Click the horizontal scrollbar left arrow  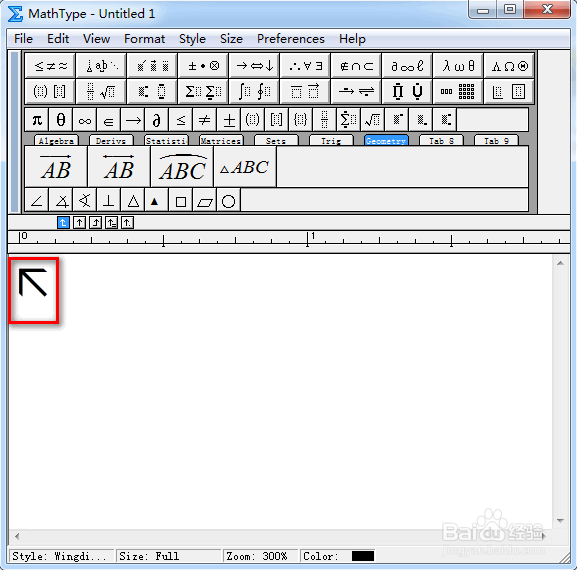point(17,536)
